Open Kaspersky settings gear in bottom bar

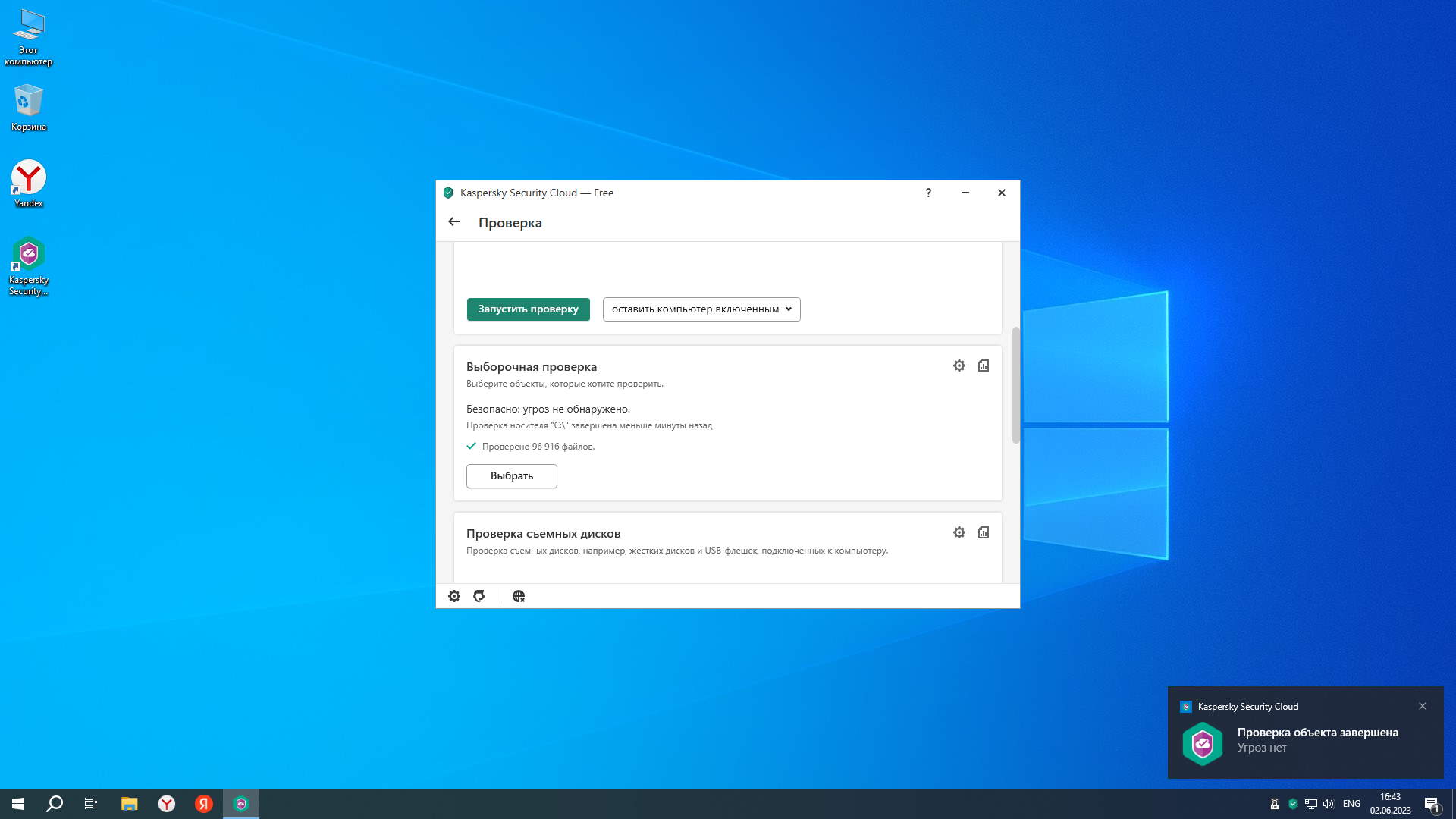coord(453,596)
